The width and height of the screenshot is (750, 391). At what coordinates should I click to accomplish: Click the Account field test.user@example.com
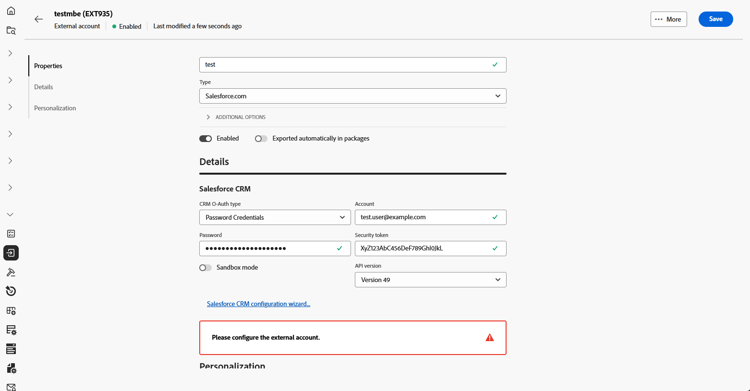(430, 217)
